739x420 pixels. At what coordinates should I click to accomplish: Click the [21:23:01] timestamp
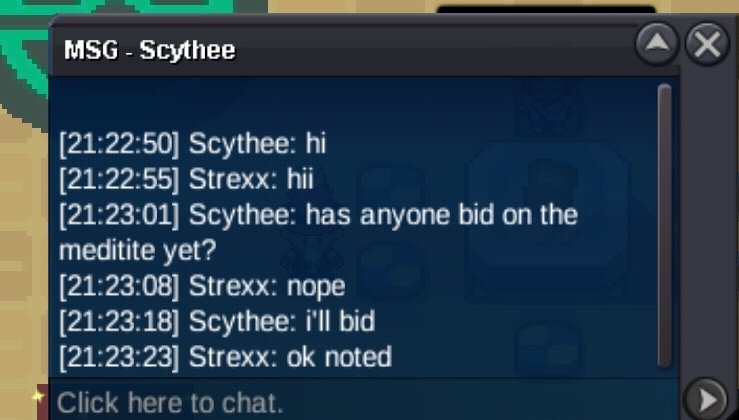tap(119, 215)
